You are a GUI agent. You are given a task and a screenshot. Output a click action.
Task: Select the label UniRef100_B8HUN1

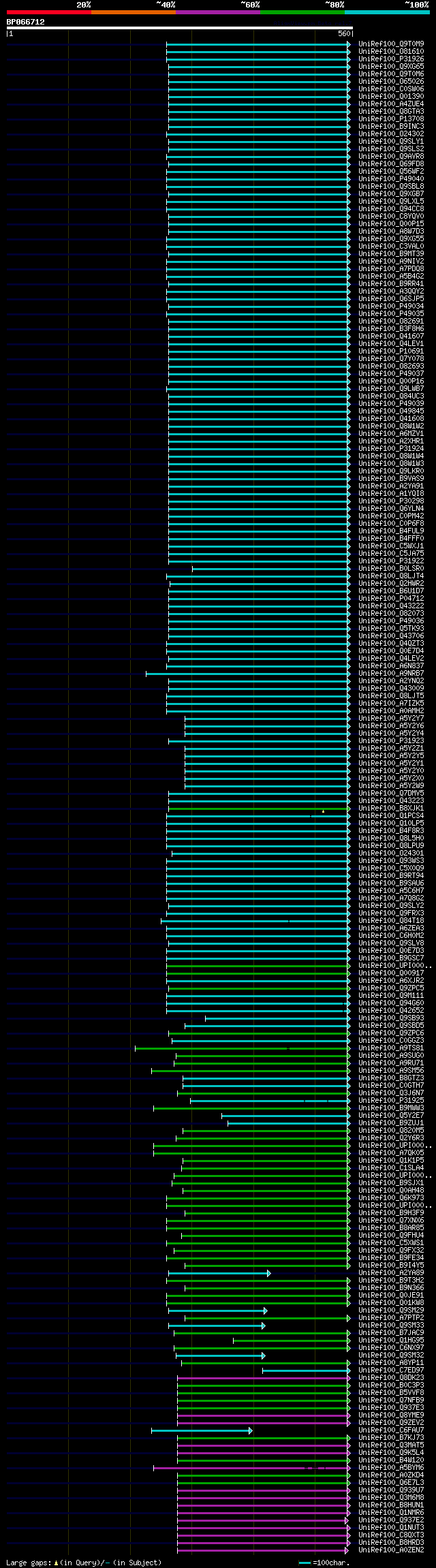coord(391,1505)
